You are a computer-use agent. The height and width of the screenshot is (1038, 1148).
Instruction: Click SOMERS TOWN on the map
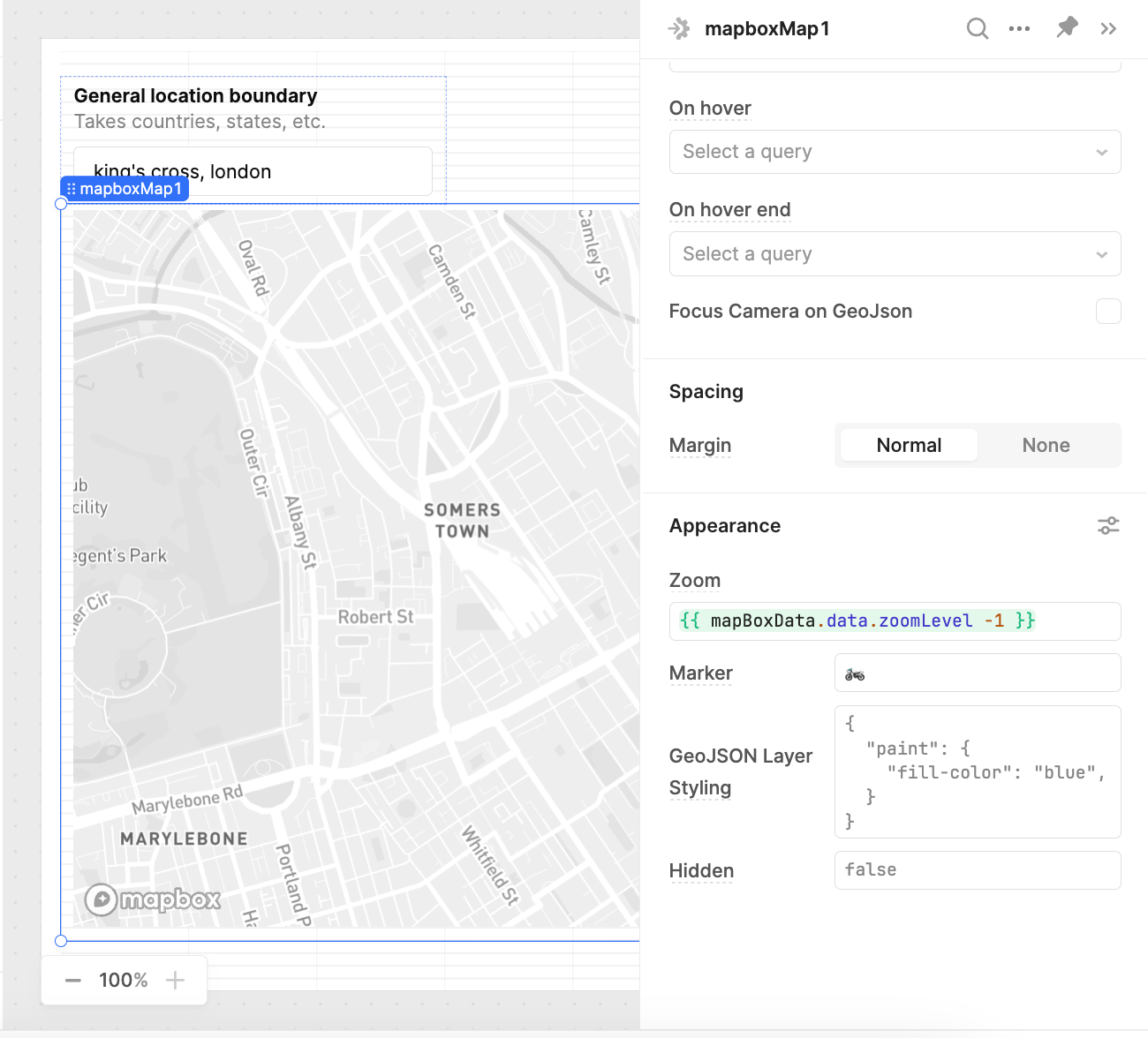[x=462, y=521]
